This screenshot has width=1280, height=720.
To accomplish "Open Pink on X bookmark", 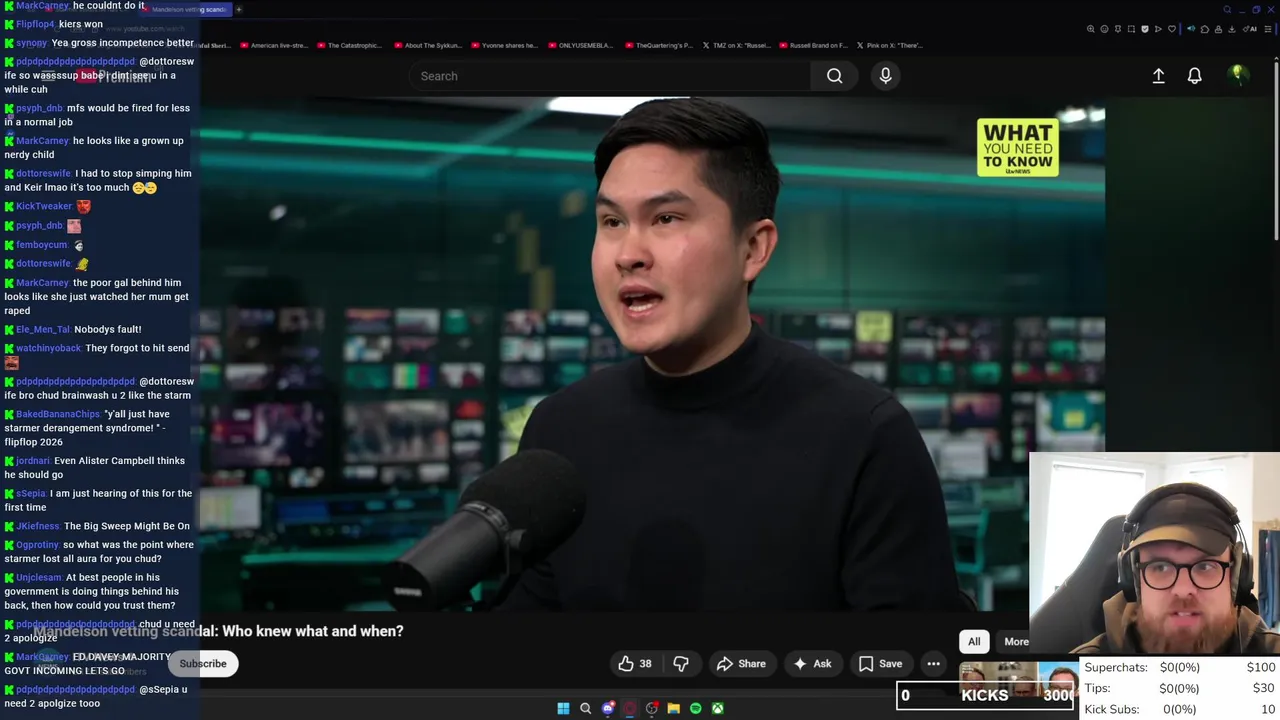I will pos(890,45).
